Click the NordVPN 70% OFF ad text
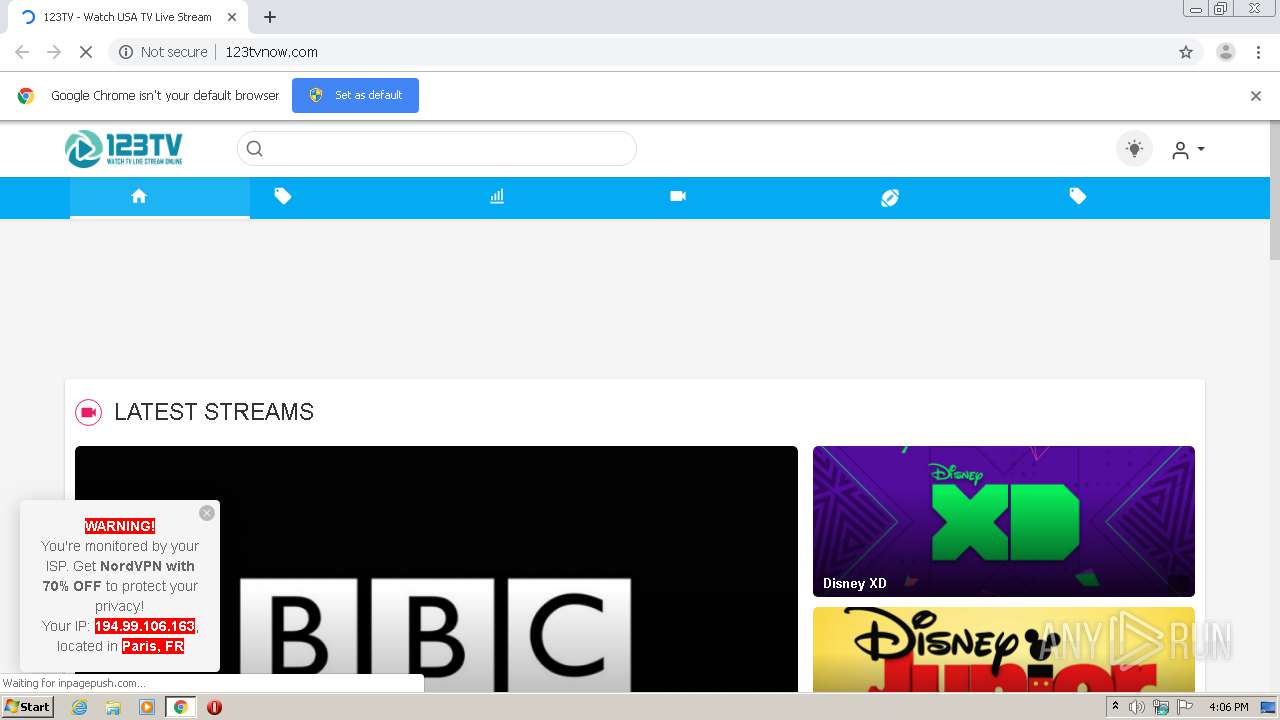1280x720 pixels. pyautogui.click(x=120, y=576)
